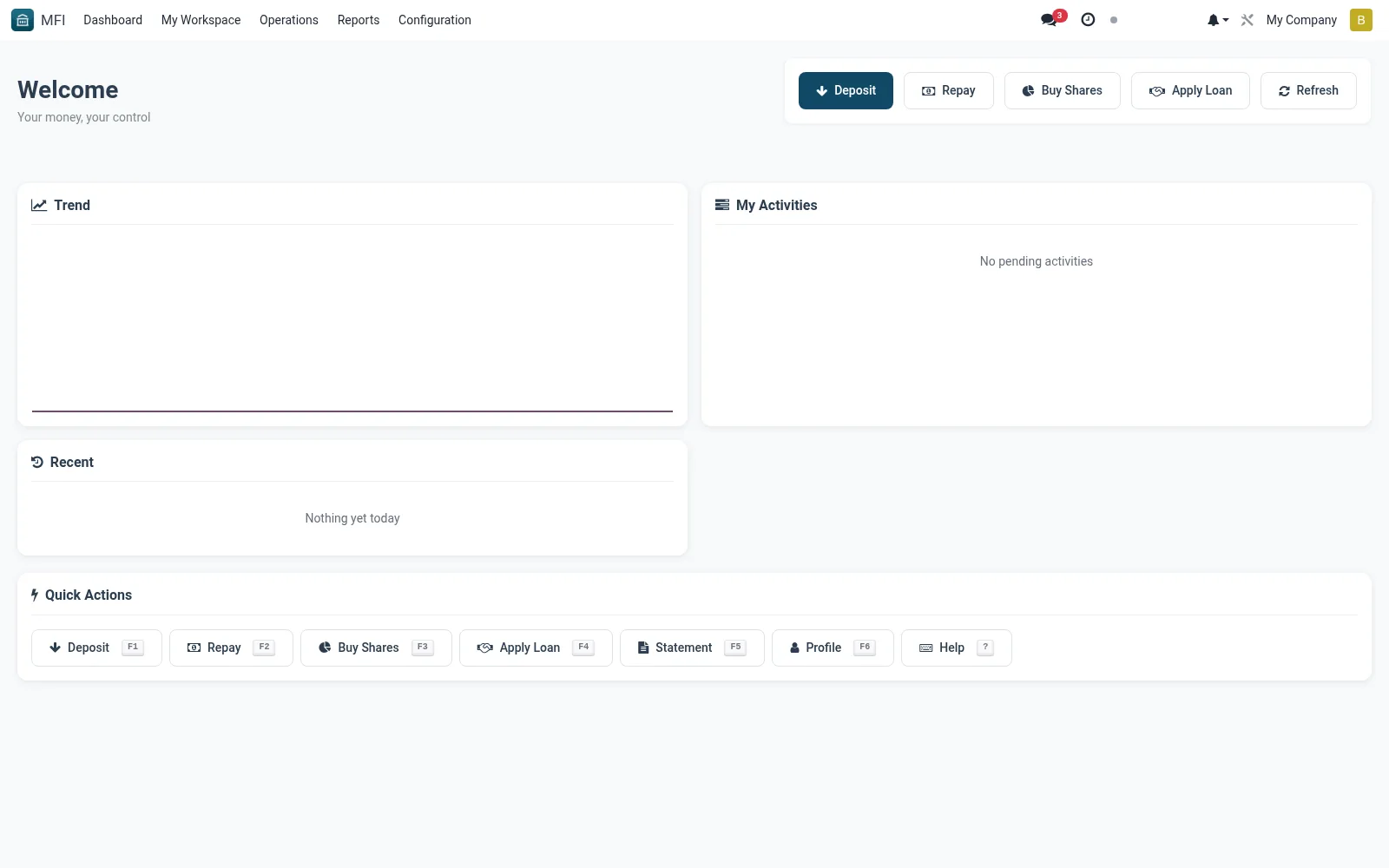Open Statement F5 quick action
This screenshot has height=868, width=1389.
[x=692, y=648]
